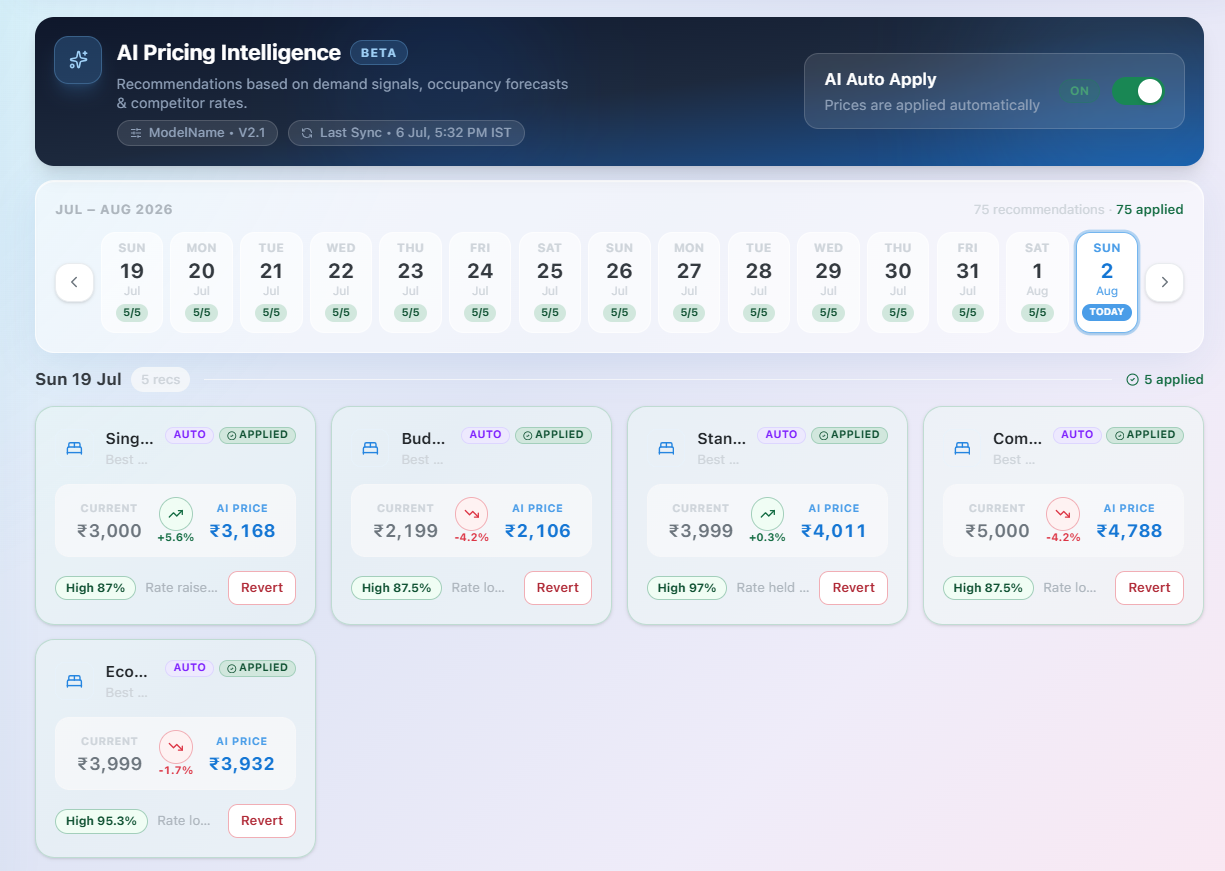Image resolution: width=1225 pixels, height=871 pixels.
Task: Click the '5 applied' check status
Action: (1165, 380)
